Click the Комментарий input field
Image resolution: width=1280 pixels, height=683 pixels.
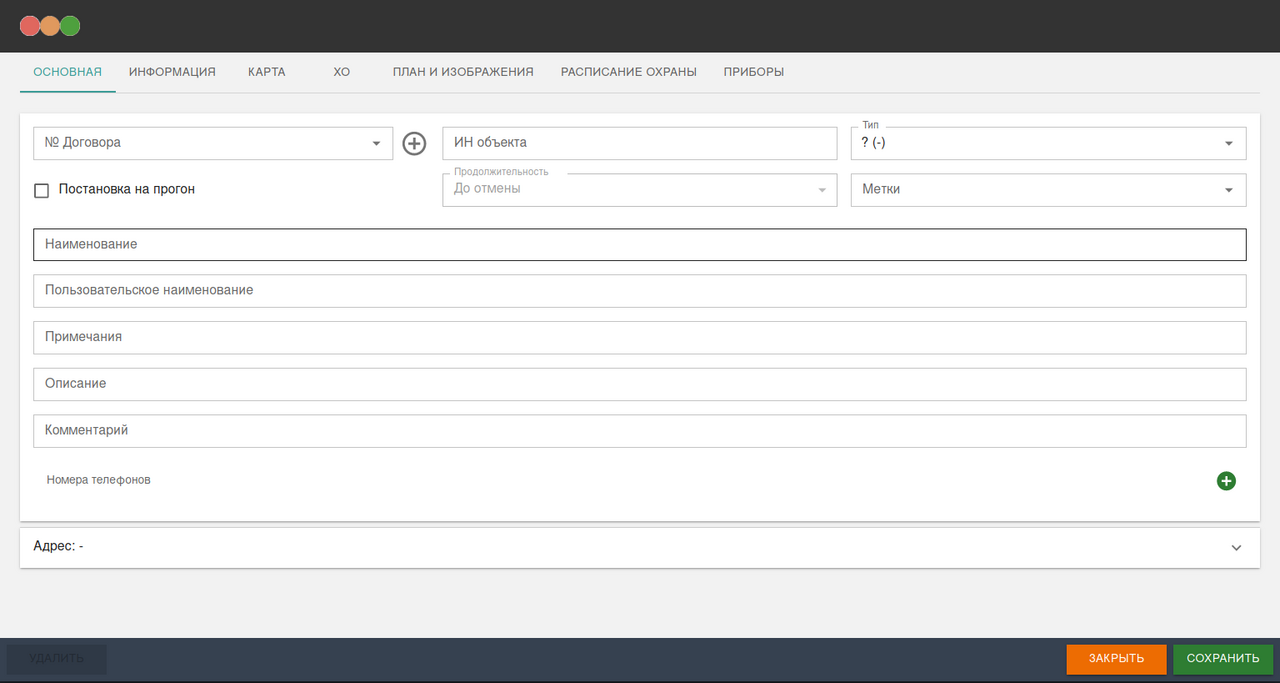point(639,431)
